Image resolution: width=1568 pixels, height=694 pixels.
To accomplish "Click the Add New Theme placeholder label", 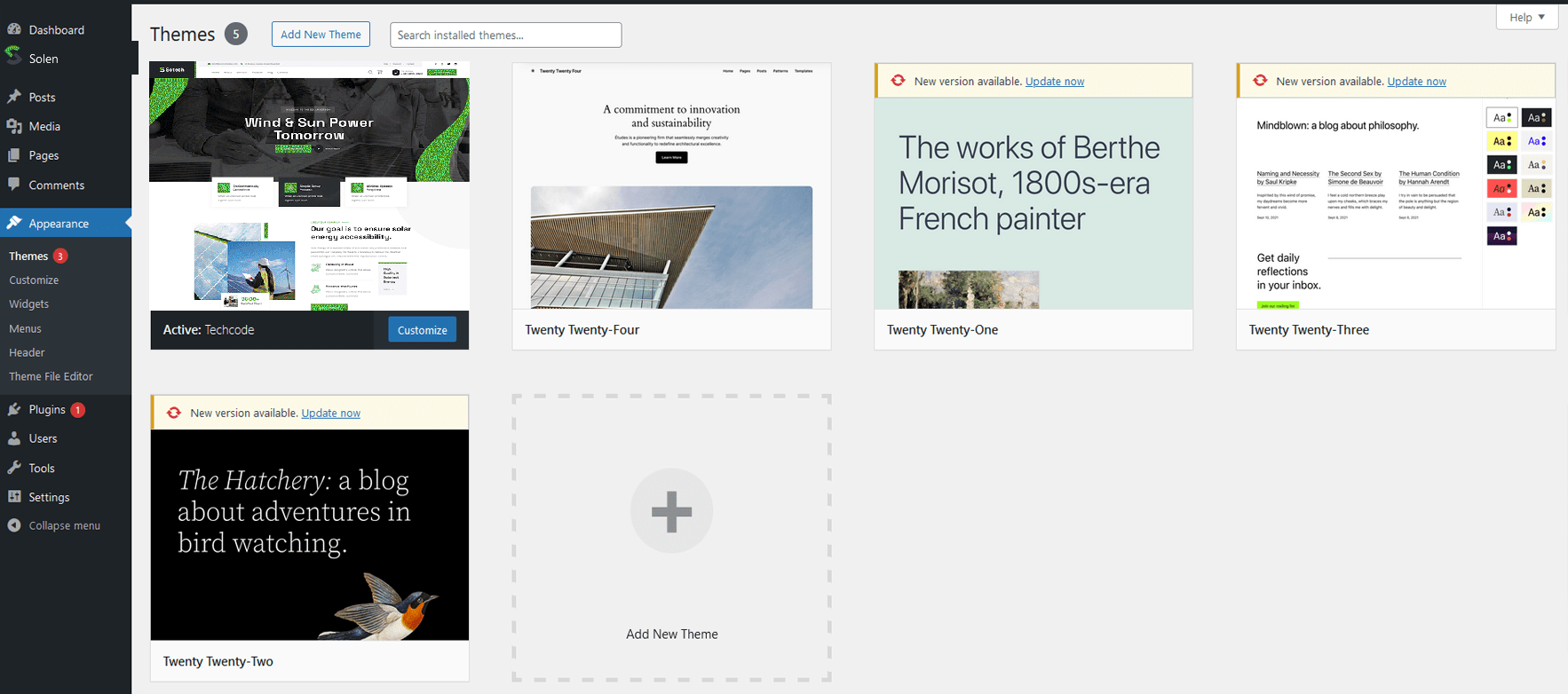I will (671, 634).
